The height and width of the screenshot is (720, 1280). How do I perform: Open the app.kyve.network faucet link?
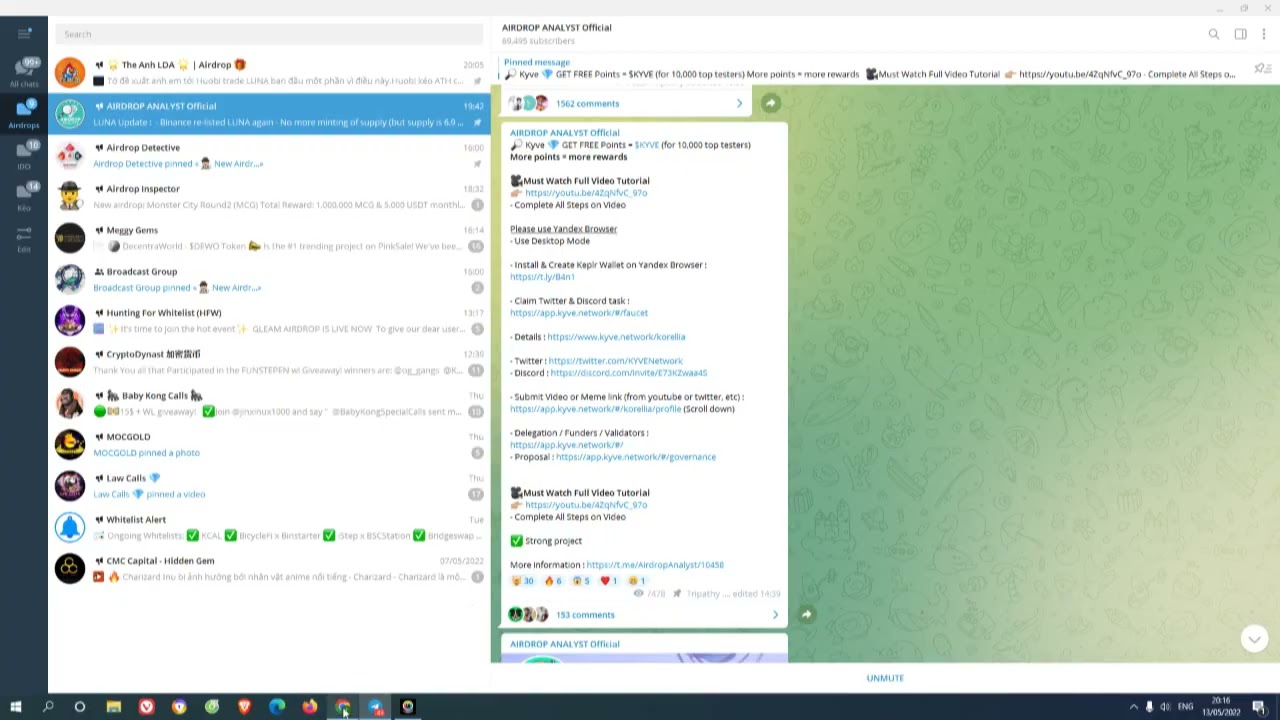(x=579, y=313)
